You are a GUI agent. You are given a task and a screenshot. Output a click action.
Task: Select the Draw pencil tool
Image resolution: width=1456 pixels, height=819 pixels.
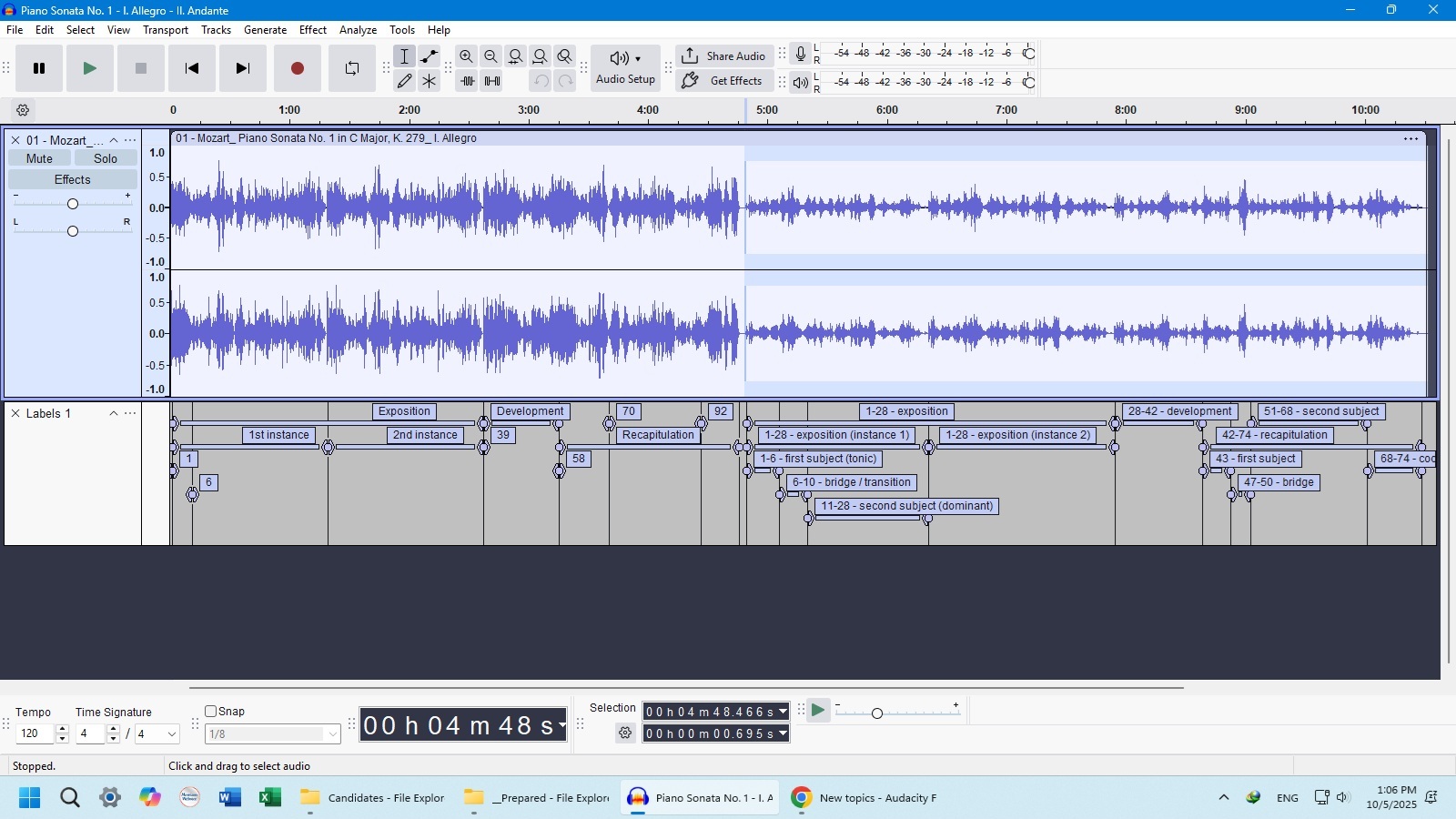pos(405,81)
